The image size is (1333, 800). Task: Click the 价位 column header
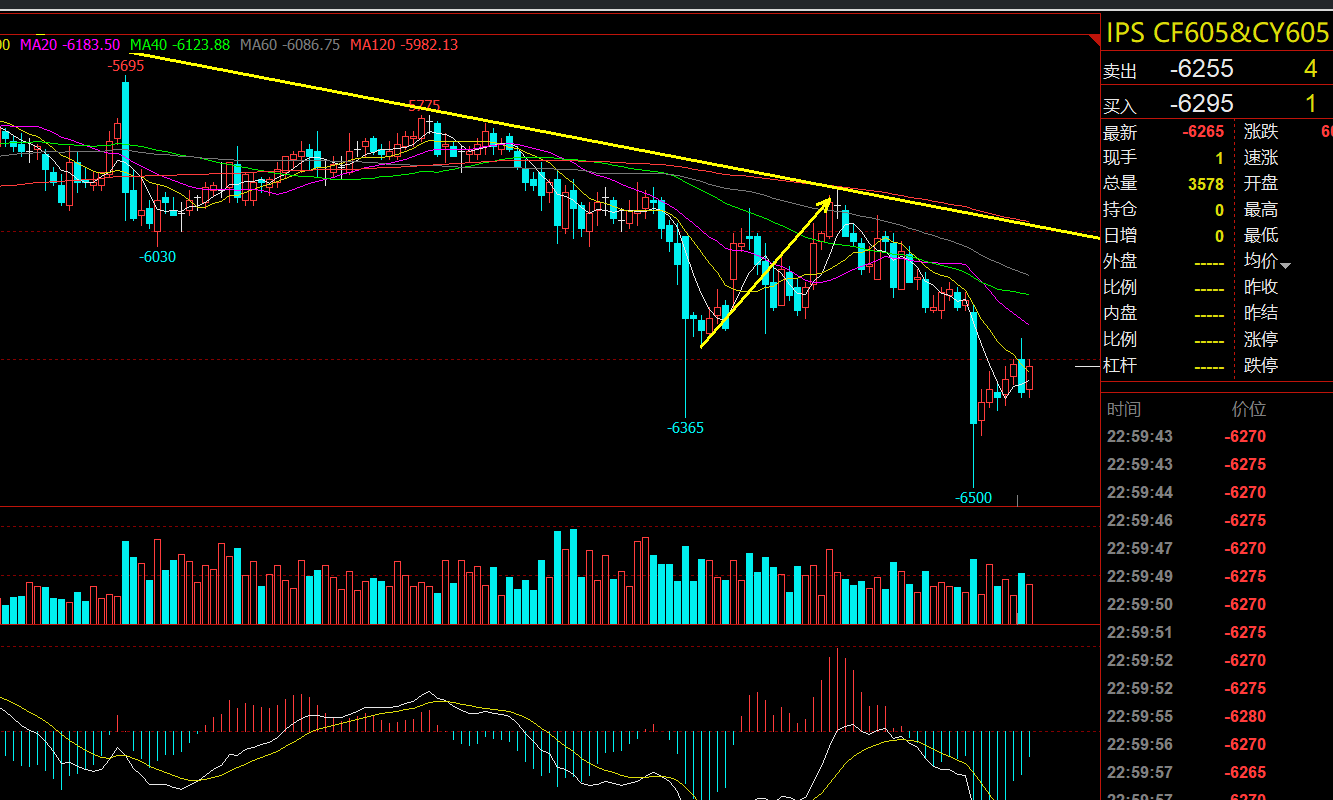coord(1248,409)
